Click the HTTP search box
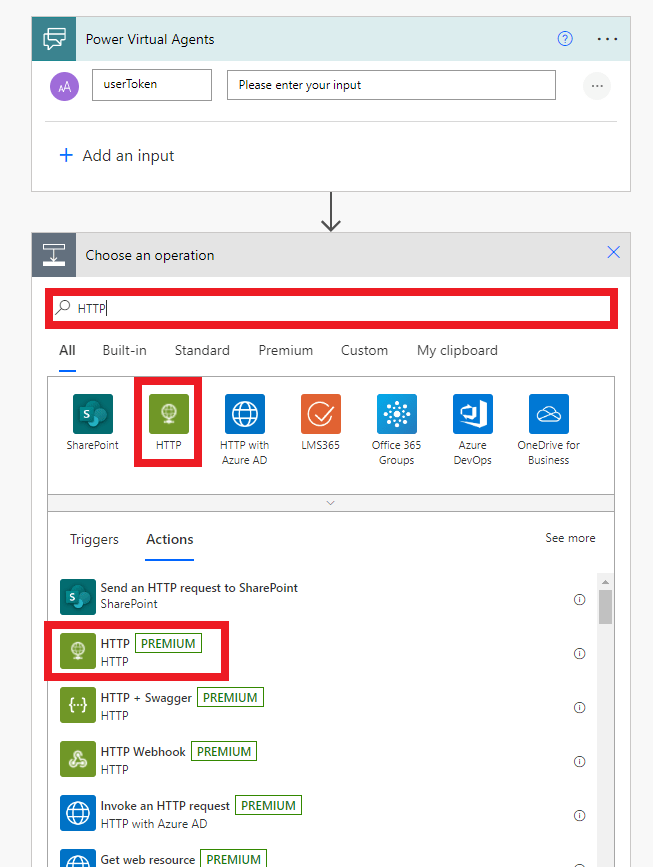The width and height of the screenshot is (653, 867). (x=331, y=309)
